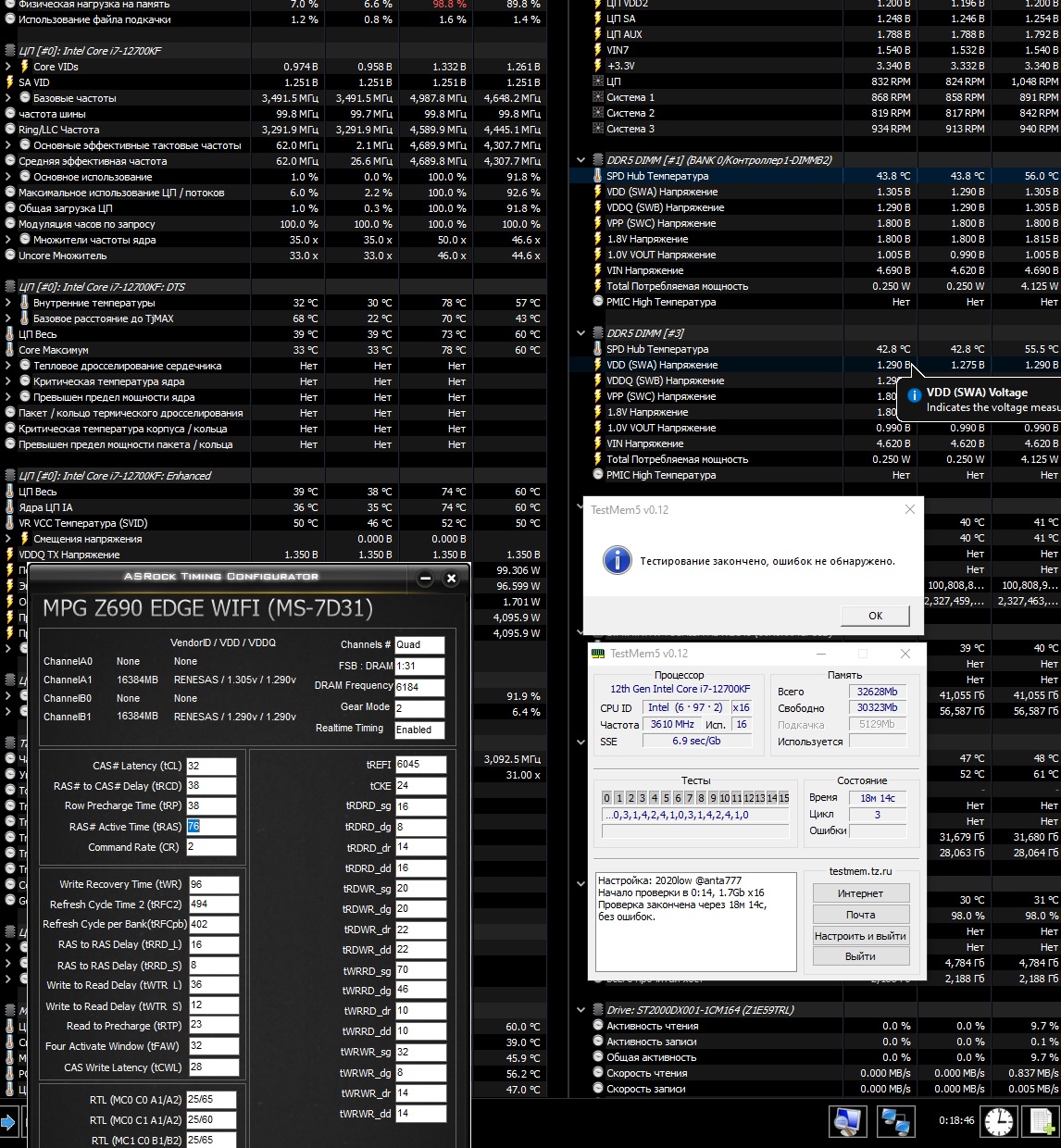Image resolution: width=1061 pixels, height=1148 pixels.
Task: Click the Выйти button in TestMem5
Action: point(860,956)
